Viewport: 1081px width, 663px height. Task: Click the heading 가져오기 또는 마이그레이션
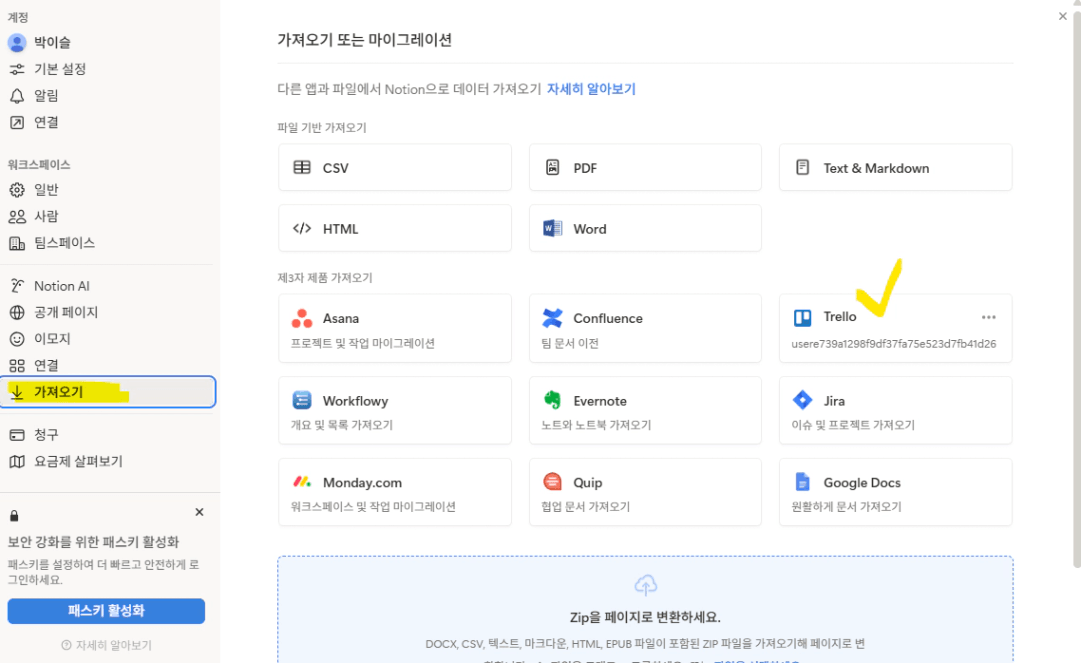365,40
